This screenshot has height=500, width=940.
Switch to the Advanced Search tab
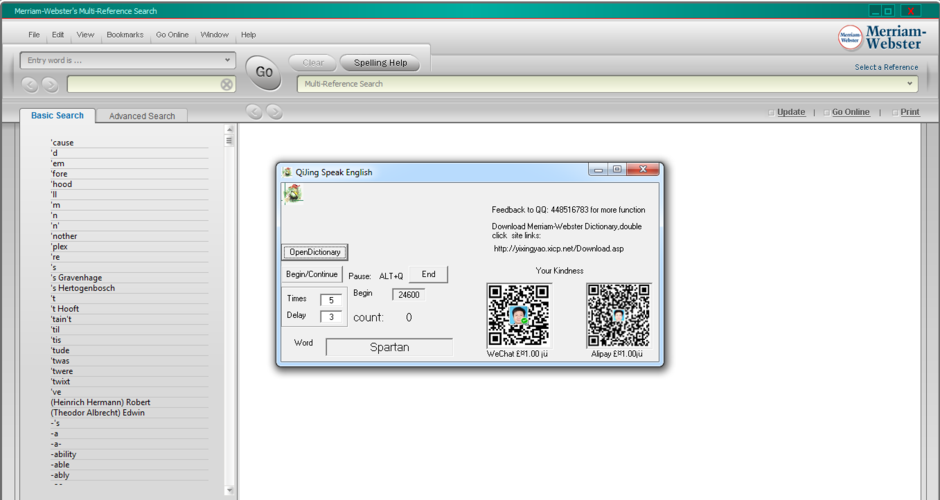tap(142, 116)
